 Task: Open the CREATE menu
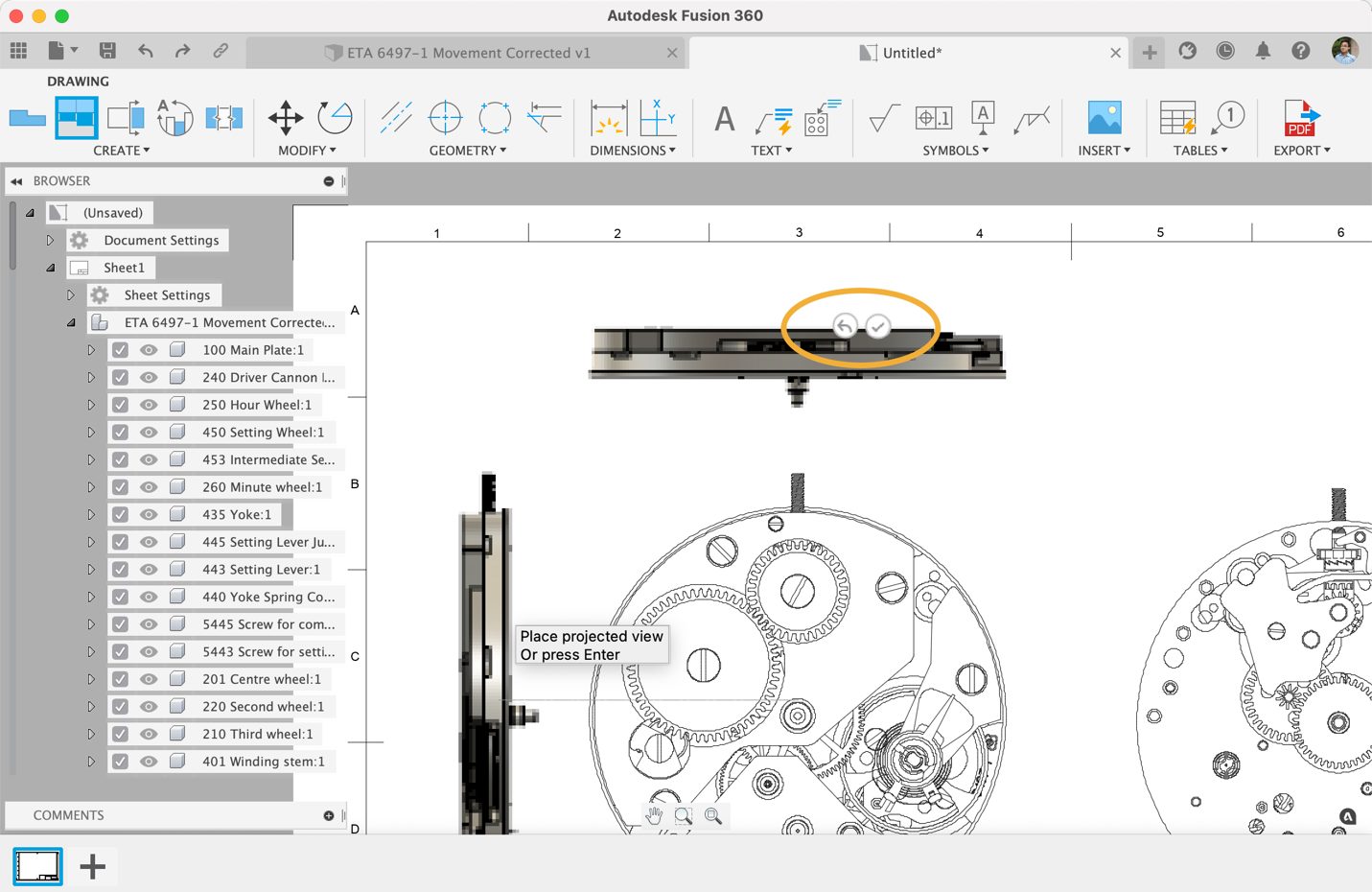click(x=121, y=151)
